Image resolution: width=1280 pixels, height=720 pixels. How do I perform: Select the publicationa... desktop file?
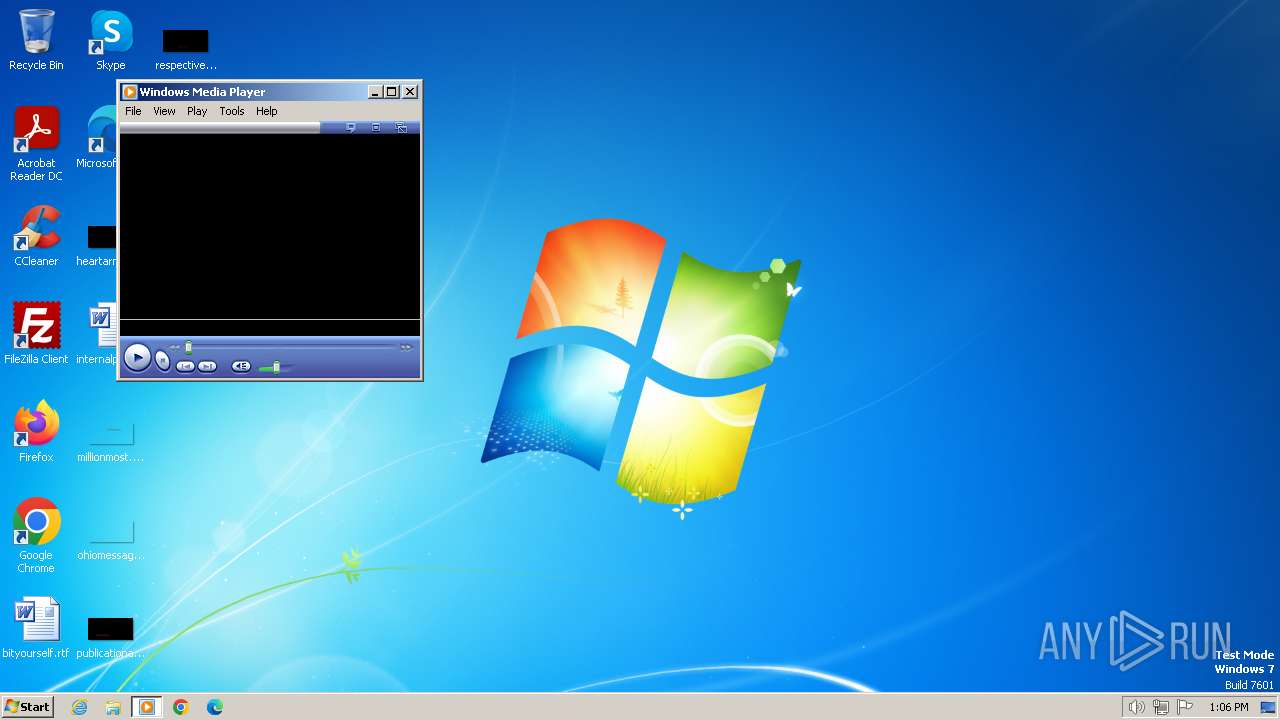[x=111, y=636]
